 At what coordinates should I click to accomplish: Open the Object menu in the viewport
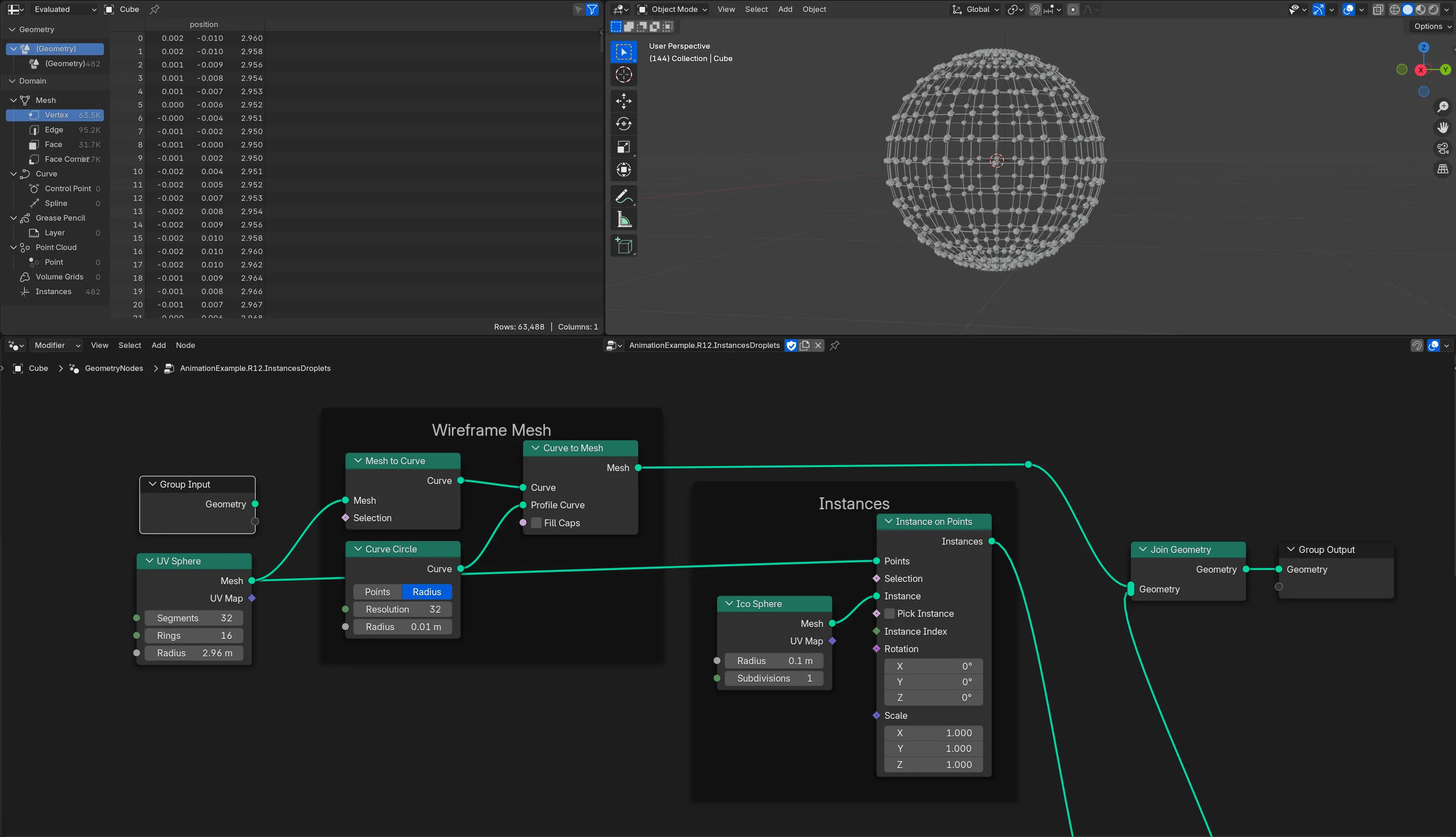814,9
